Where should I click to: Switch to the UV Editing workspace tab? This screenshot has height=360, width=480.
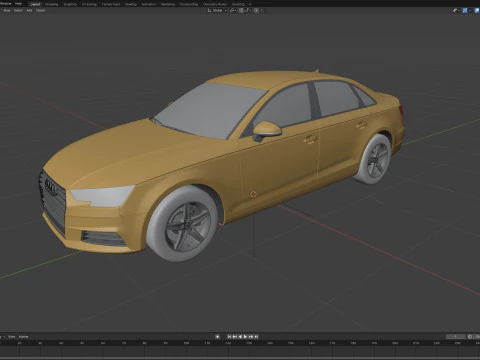point(89,4)
